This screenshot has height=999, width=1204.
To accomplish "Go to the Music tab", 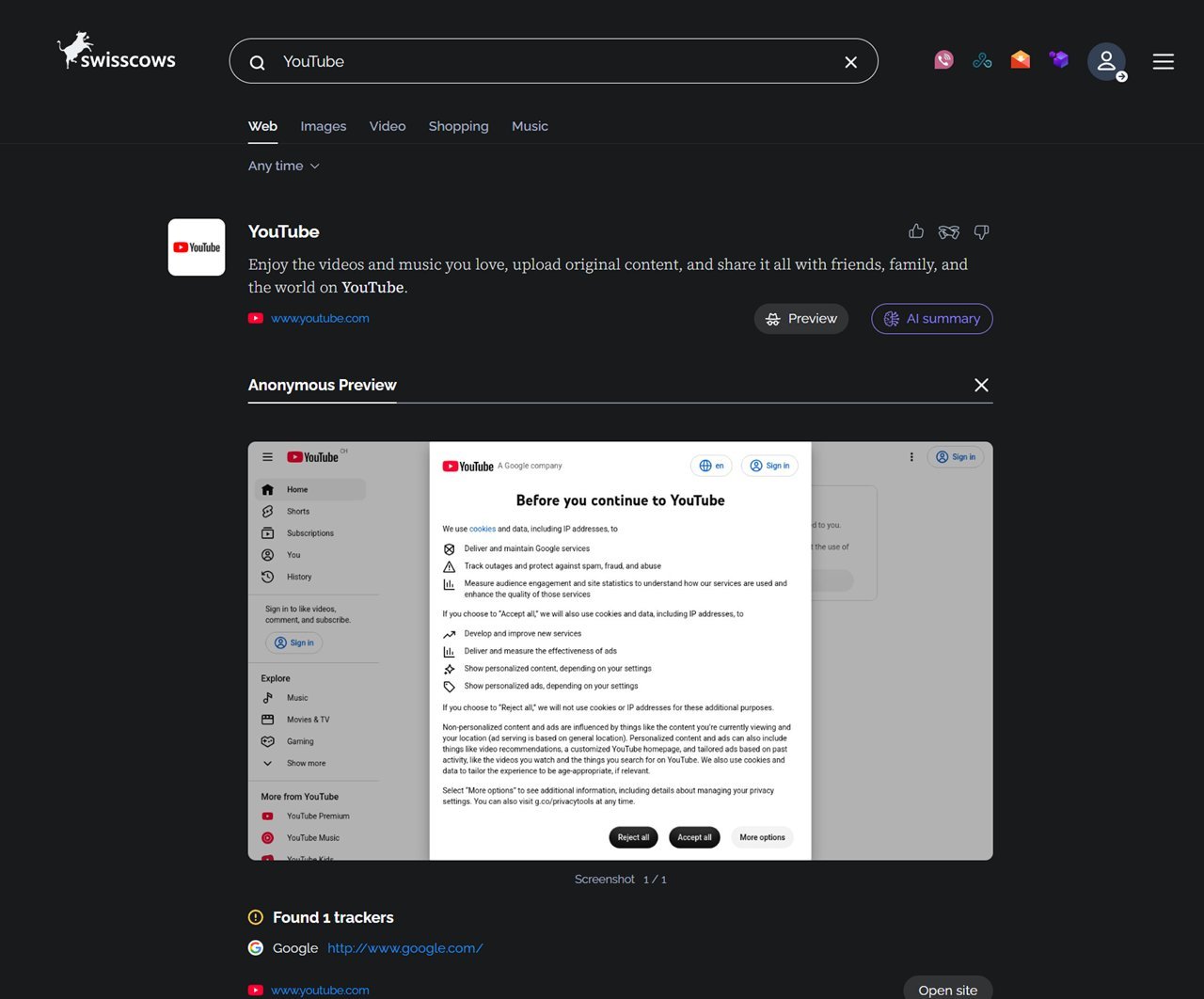I will click(530, 126).
